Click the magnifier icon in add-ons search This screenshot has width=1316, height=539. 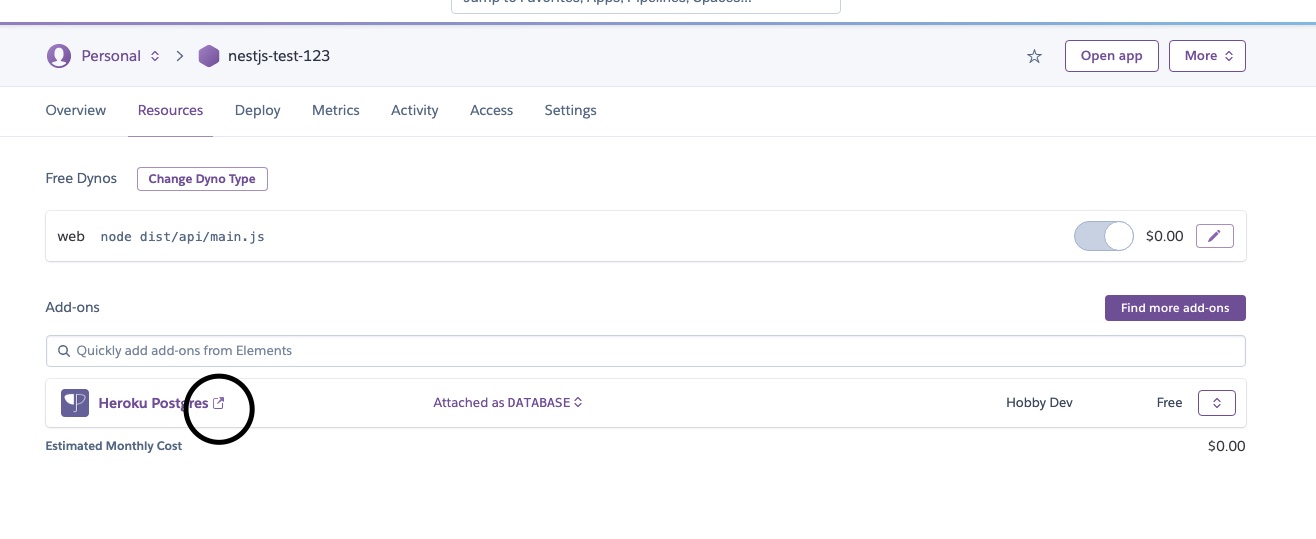(x=64, y=351)
